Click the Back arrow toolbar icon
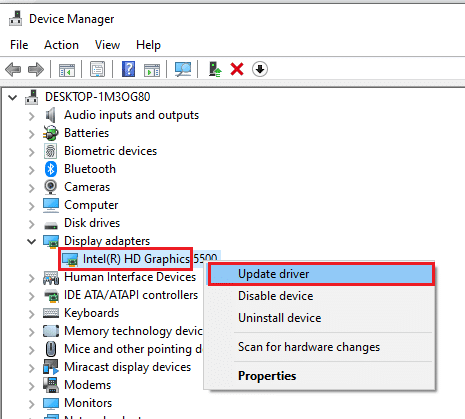Image resolution: width=465 pixels, height=419 pixels. coord(13,70)
